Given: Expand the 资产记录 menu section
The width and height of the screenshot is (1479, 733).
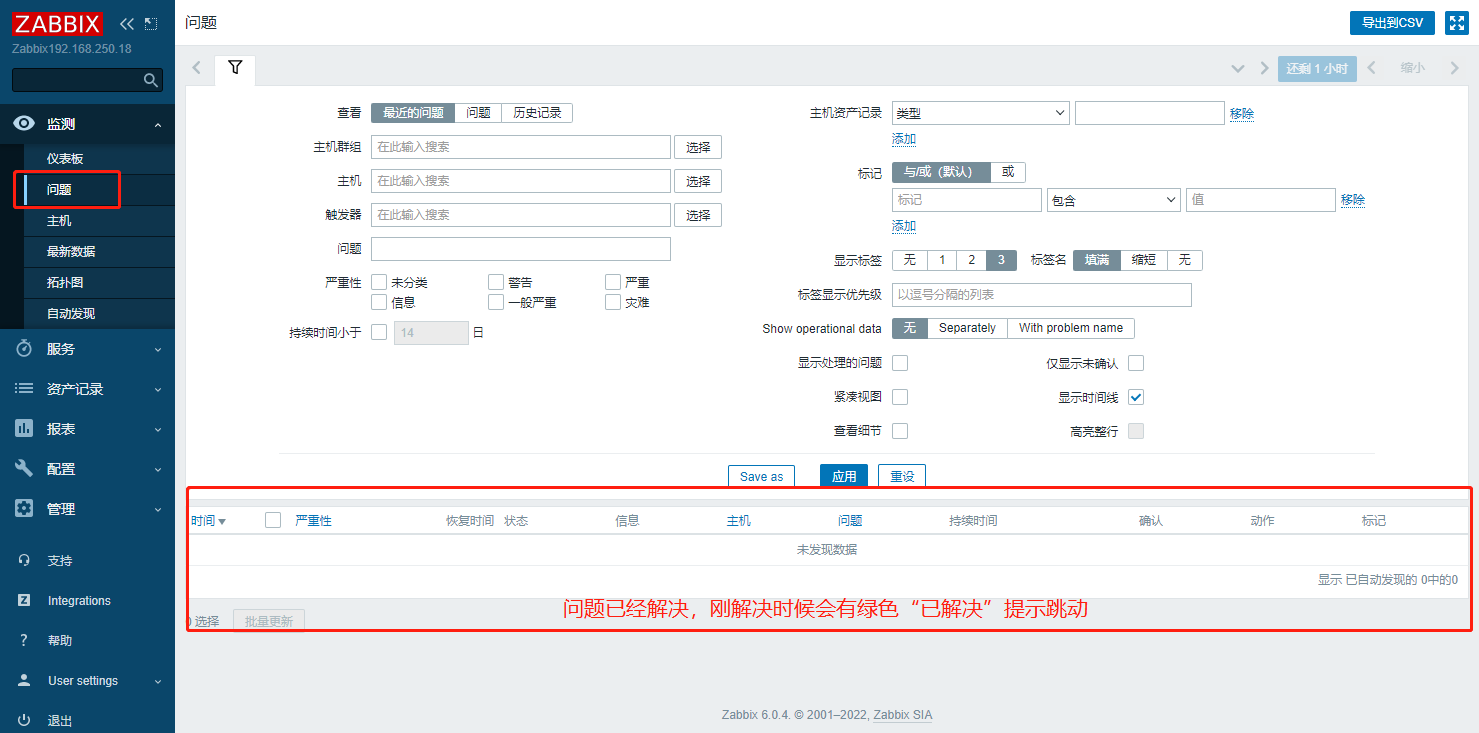Looking at the screenshot, I should coord(157,389).
